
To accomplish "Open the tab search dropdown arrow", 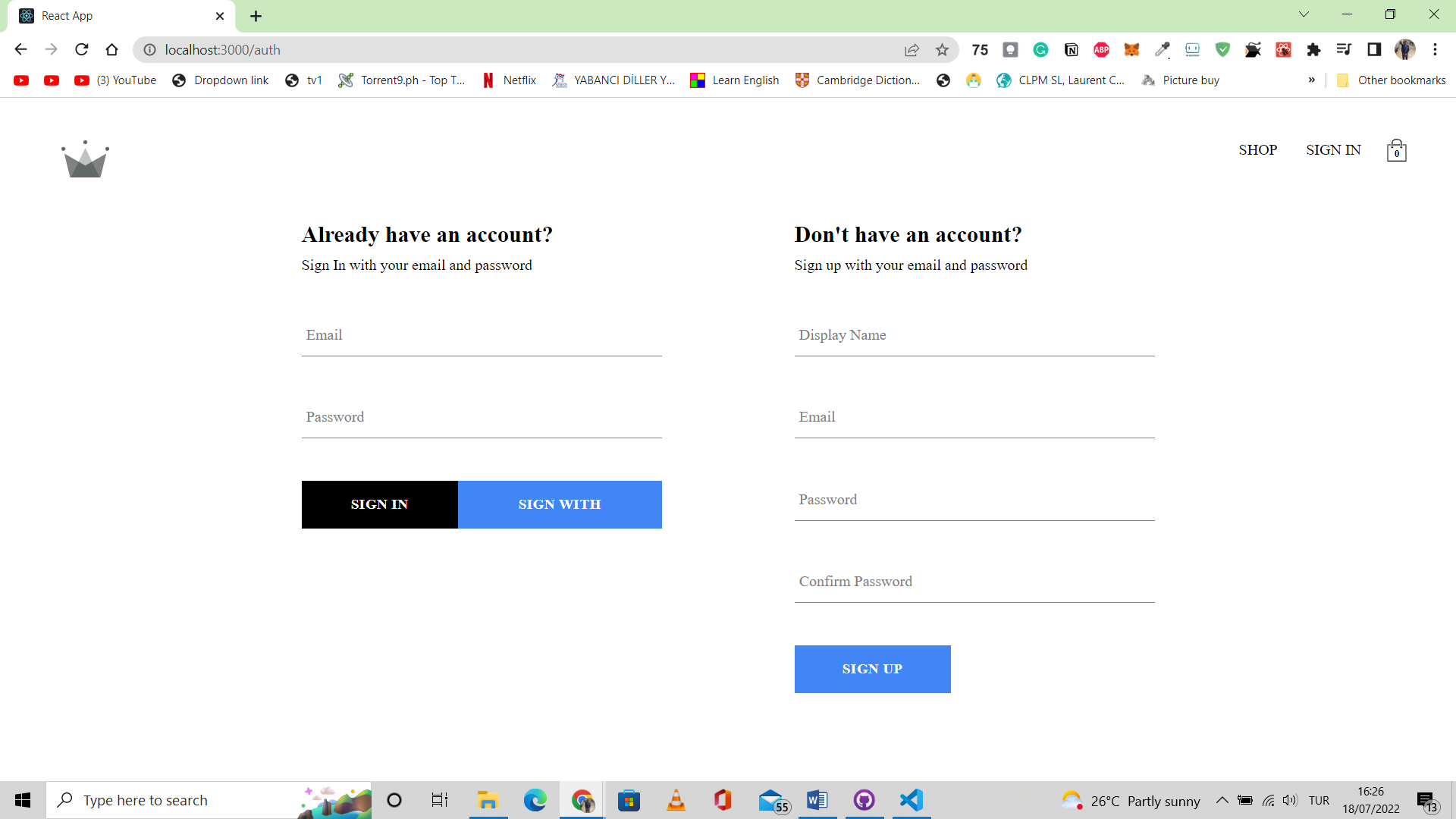I will [1304, 14].
